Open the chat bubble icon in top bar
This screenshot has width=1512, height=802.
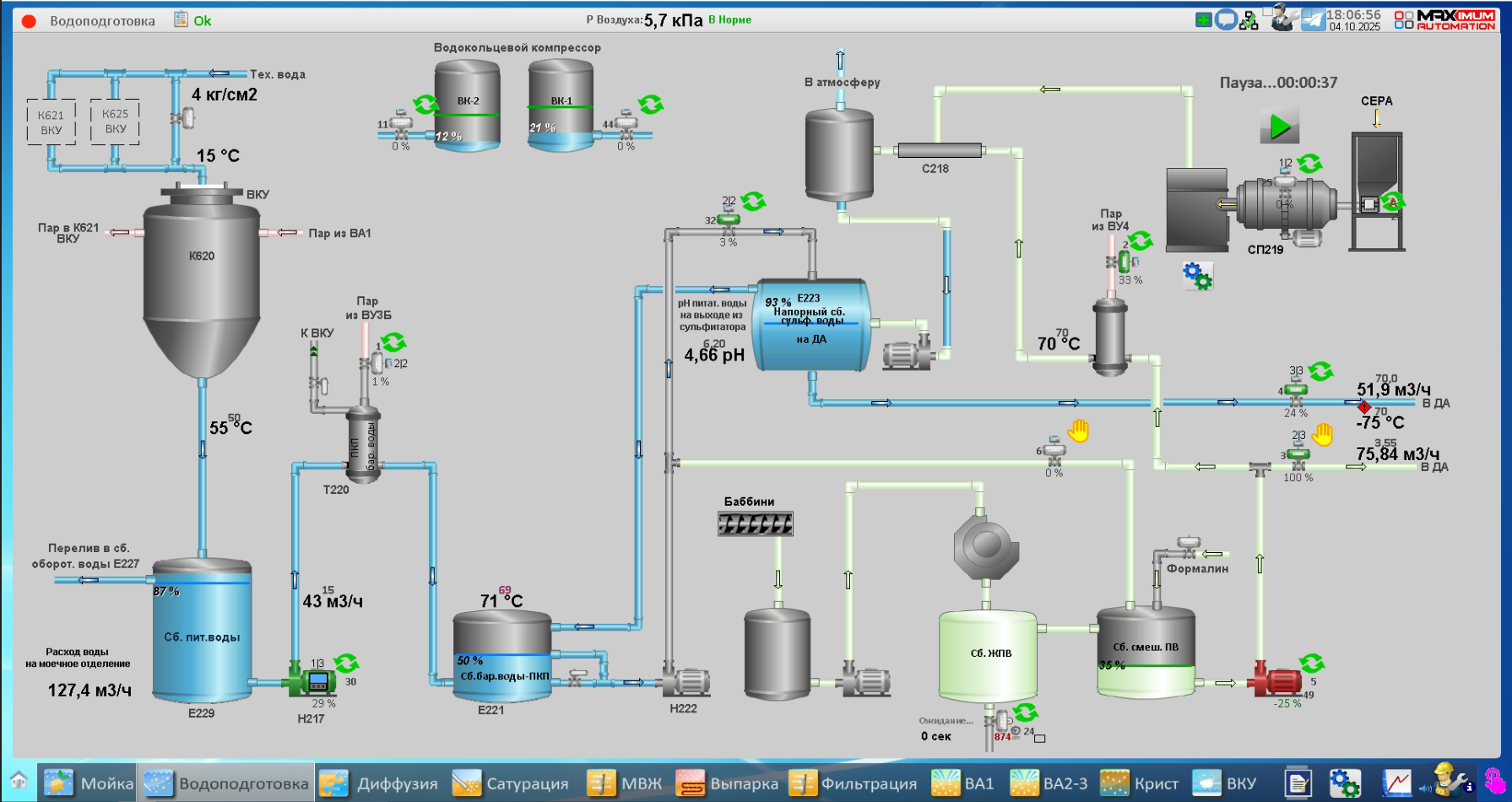1226,19
